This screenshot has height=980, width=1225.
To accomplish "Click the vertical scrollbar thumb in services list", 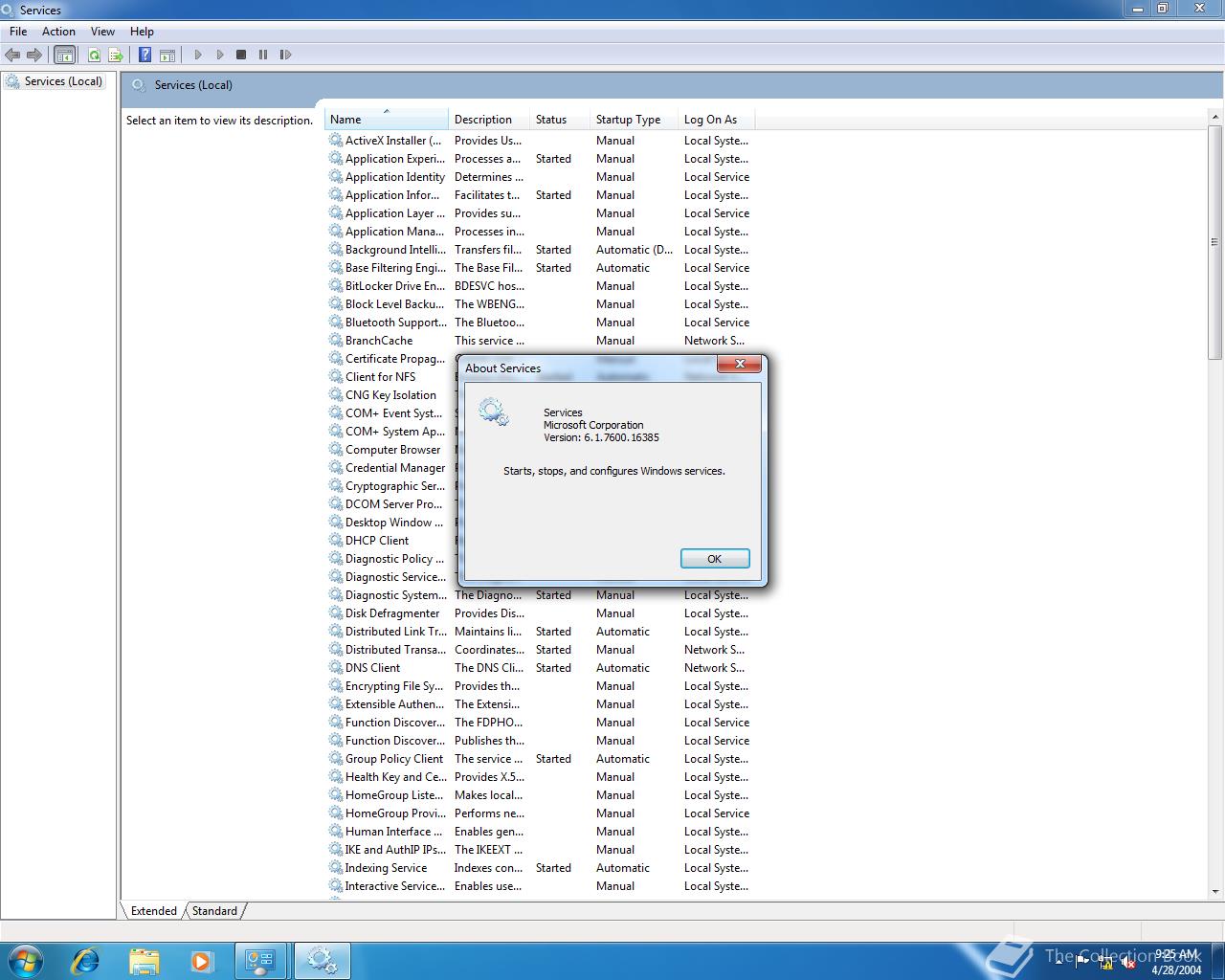I will (1215, 242).
